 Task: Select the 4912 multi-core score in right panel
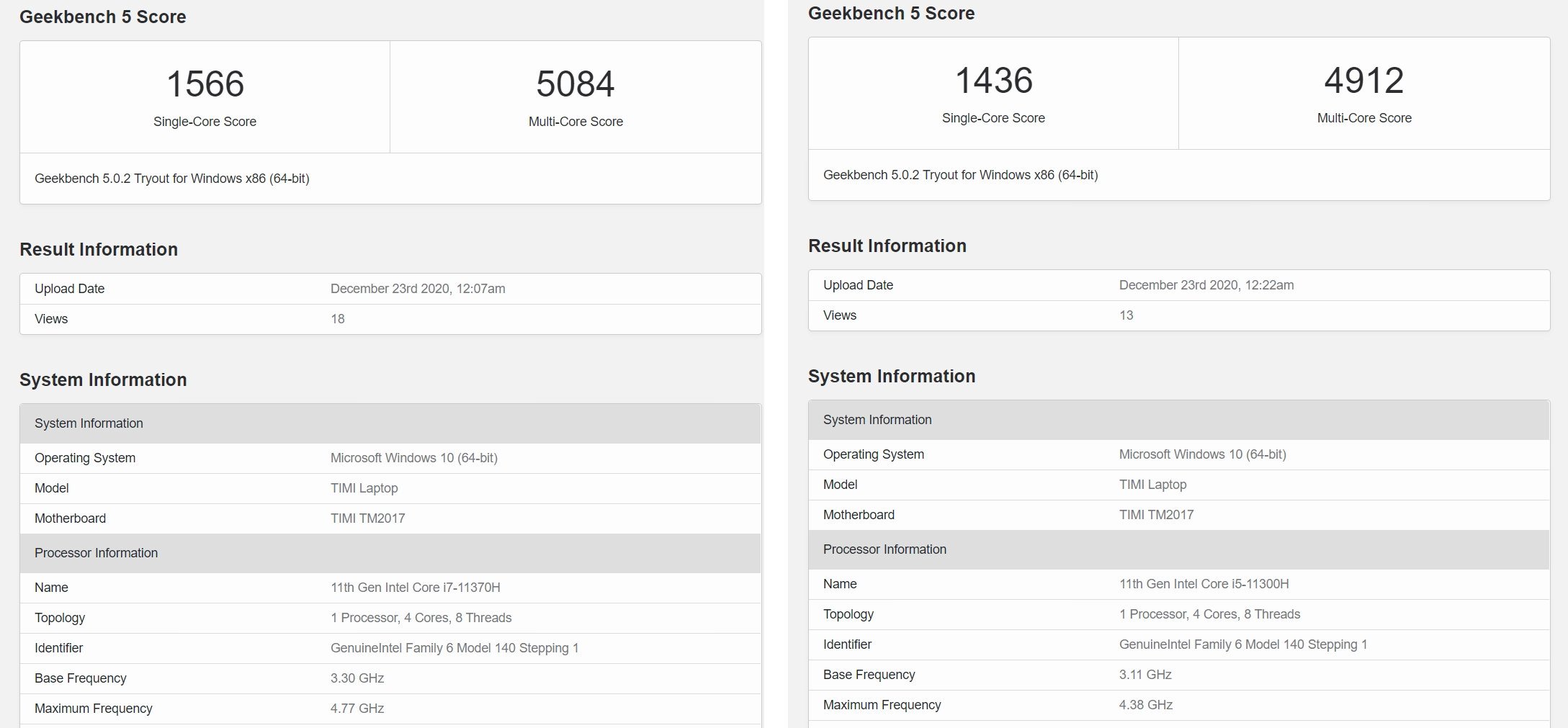coord(1364,80)
